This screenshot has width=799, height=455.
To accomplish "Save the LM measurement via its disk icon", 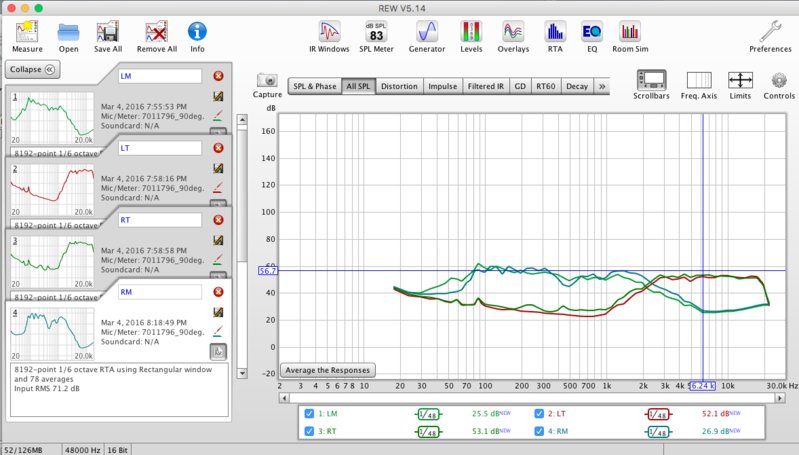I will pyautogui.click(x=218, y=96).
